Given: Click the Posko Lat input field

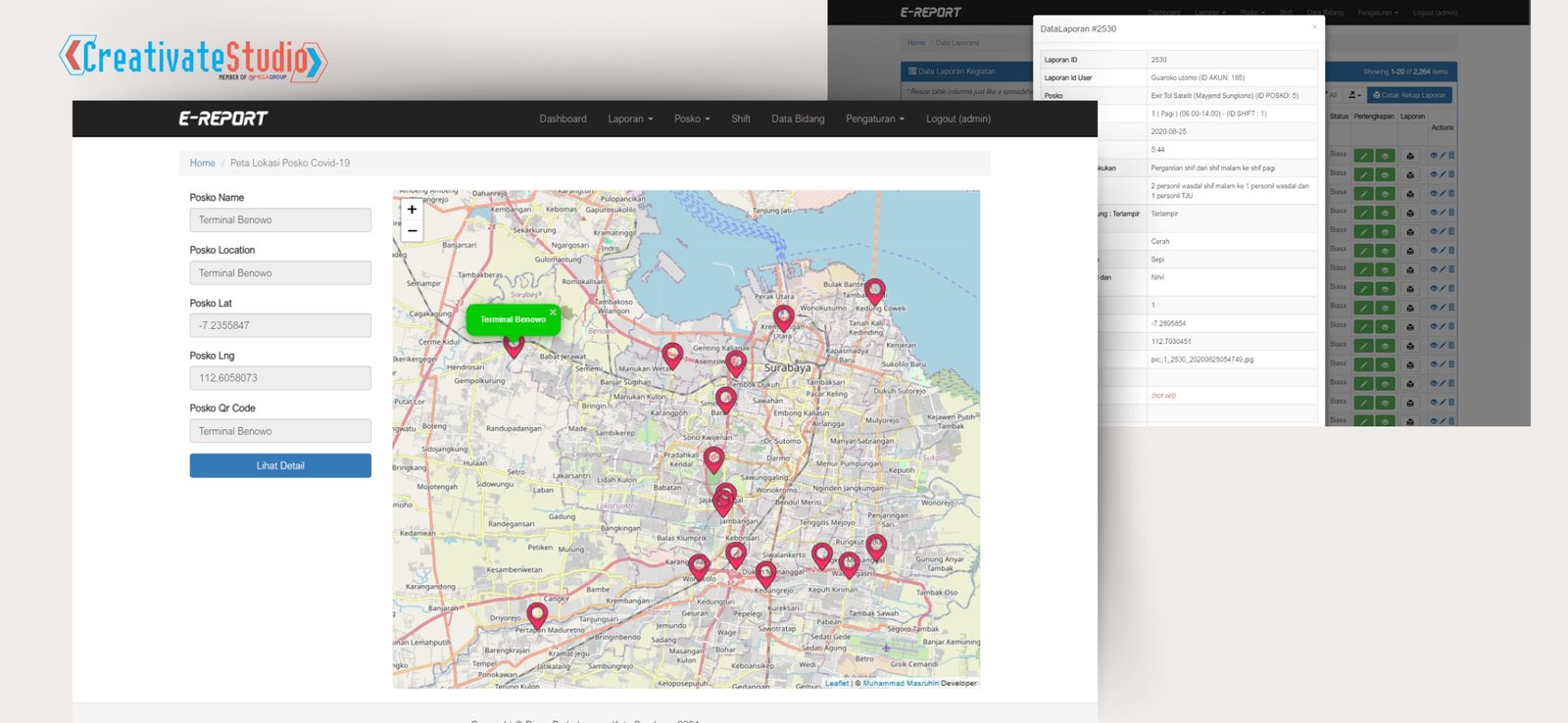Looking at the screenshot, I should 280,325.
